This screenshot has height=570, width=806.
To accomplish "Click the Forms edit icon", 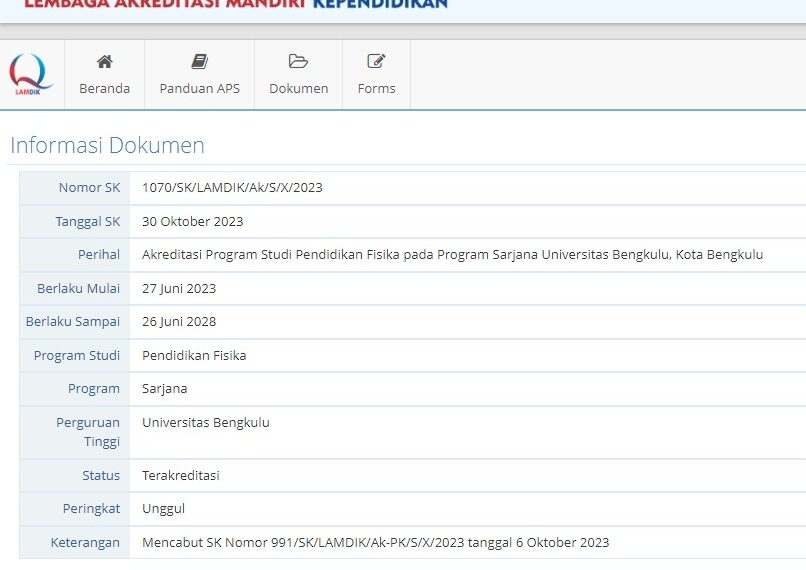I will 376,61.
